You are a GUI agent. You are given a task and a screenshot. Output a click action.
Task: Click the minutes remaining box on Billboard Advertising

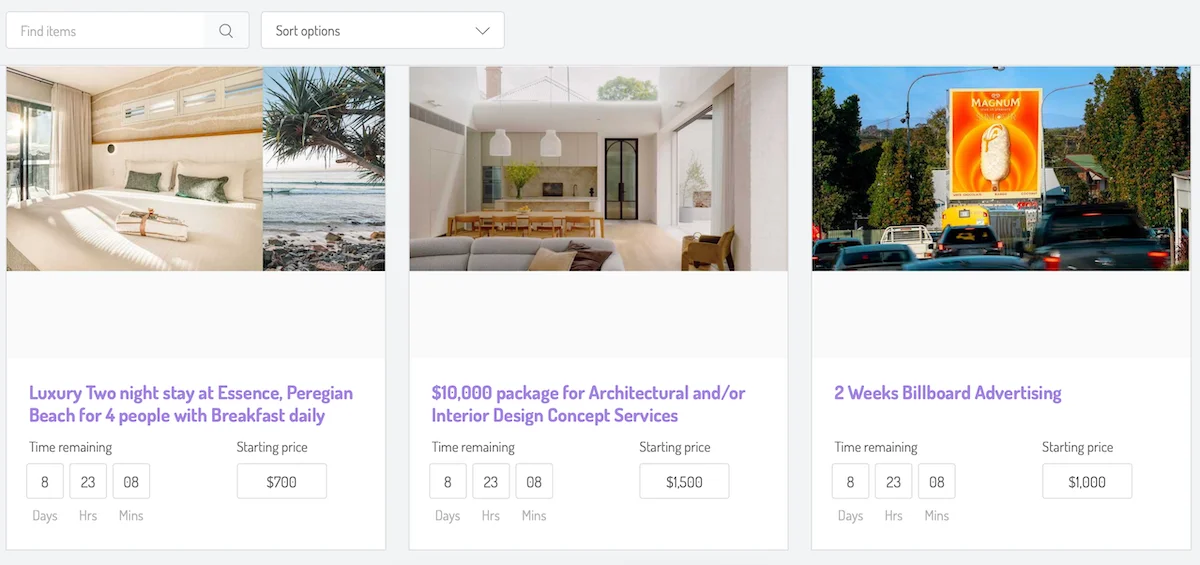coord(937,482)
